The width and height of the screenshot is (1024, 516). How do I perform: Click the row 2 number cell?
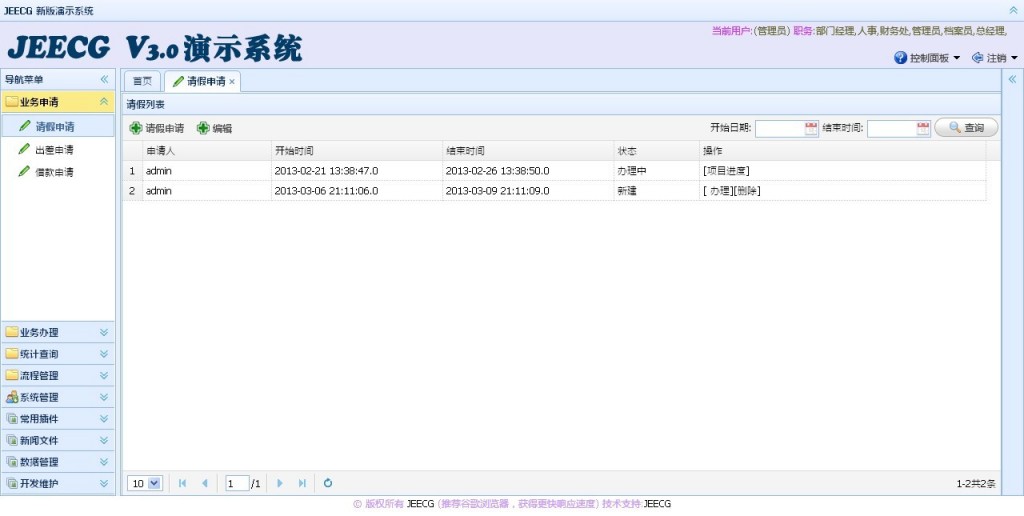[132, 191]
